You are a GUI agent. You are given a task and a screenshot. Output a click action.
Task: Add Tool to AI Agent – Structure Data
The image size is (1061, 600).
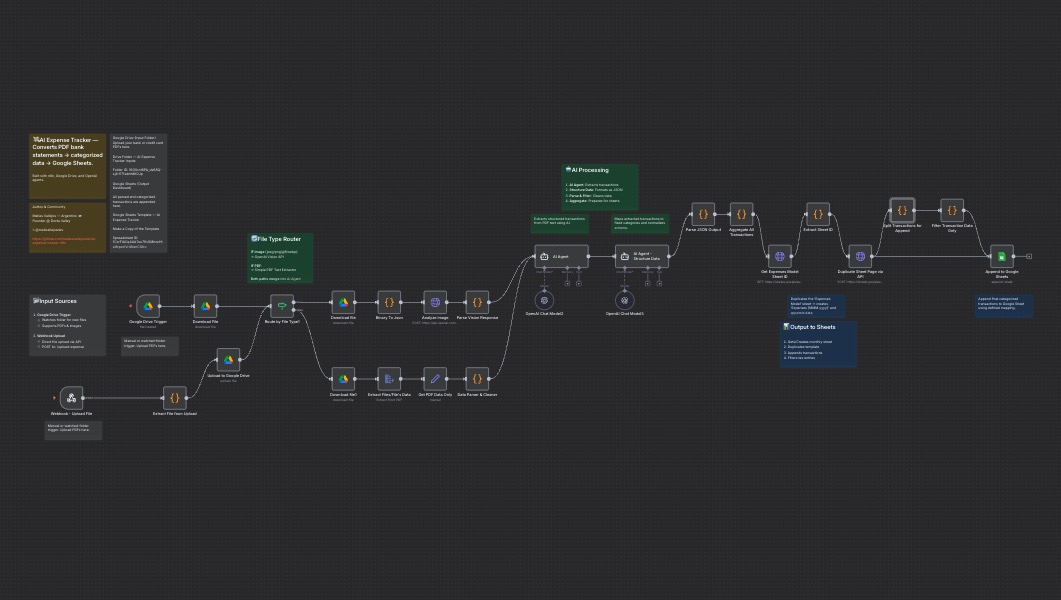659,283
